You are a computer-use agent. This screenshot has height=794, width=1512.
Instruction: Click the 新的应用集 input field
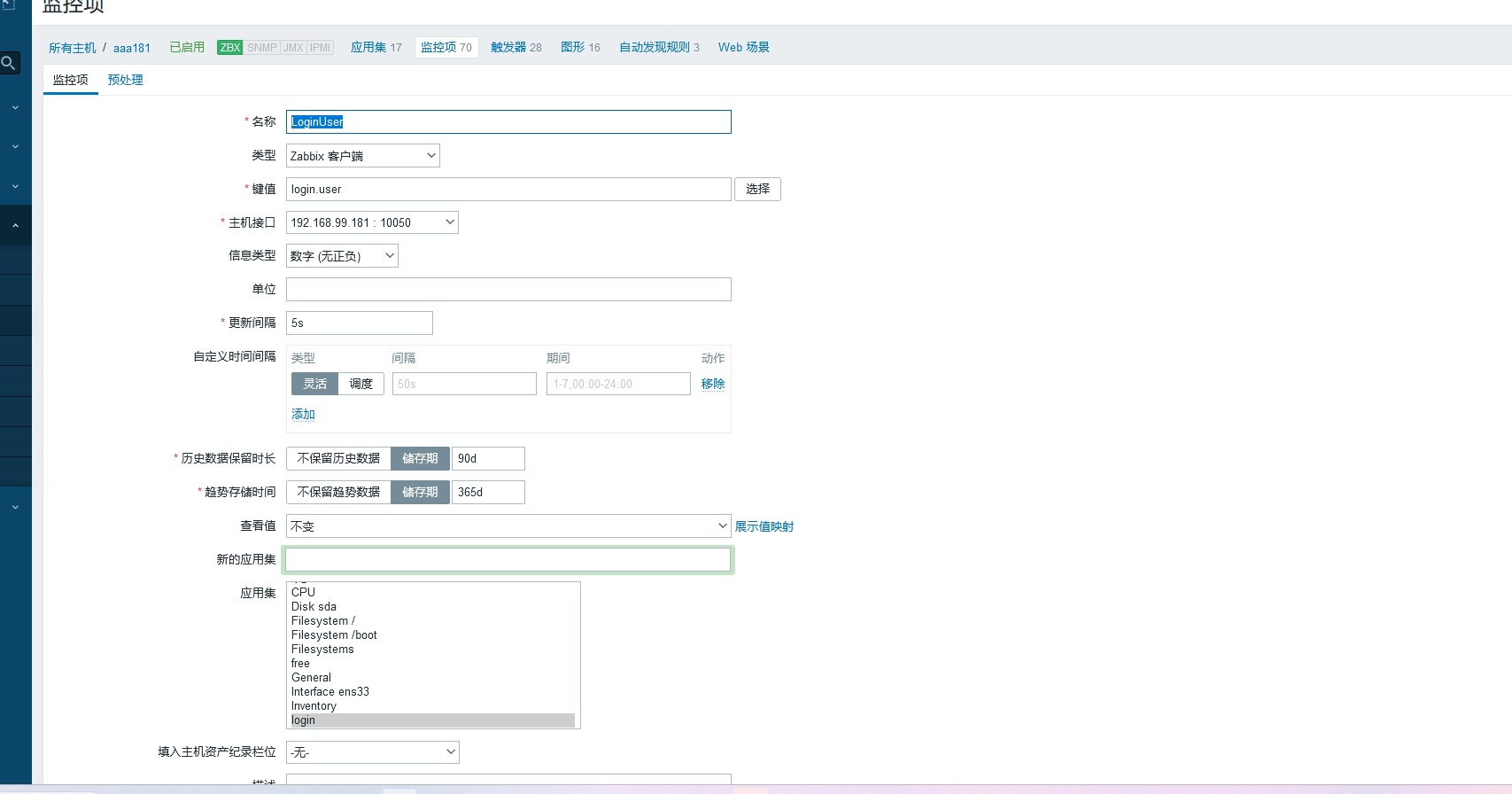click(x=508, y=559)
